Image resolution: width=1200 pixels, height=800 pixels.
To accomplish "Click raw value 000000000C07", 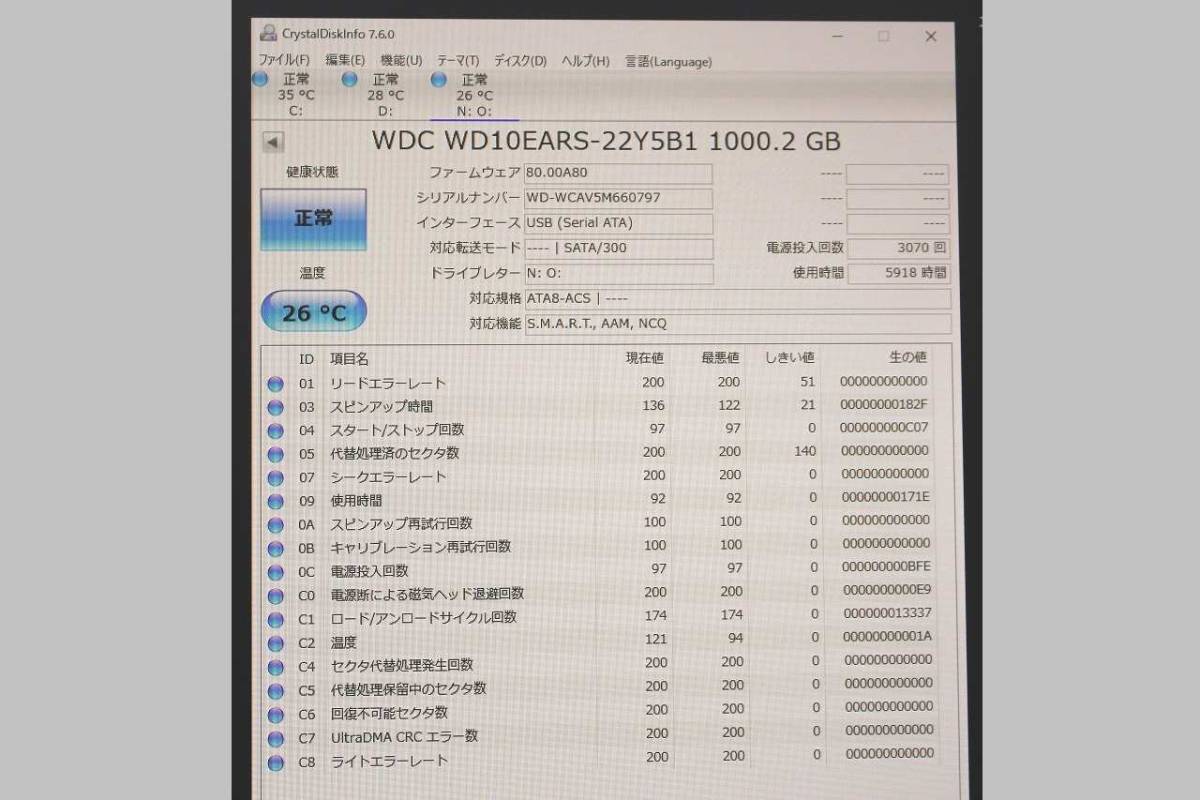I will pos(884,428).
